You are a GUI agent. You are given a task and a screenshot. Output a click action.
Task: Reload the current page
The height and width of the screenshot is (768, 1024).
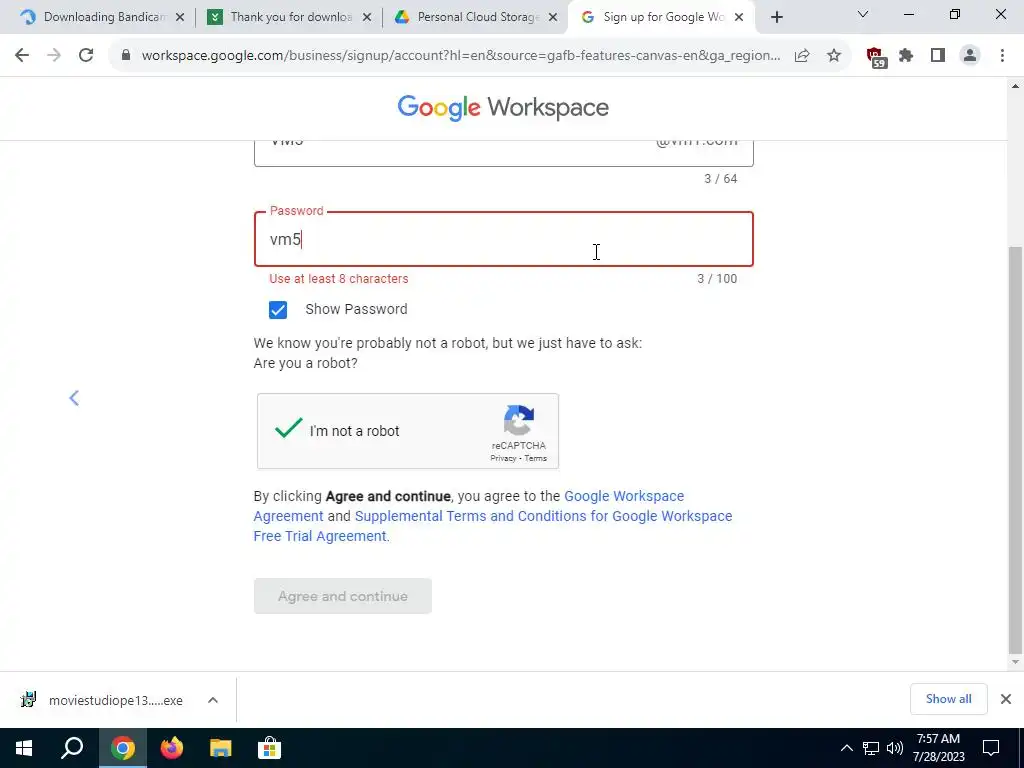point(86,56)
